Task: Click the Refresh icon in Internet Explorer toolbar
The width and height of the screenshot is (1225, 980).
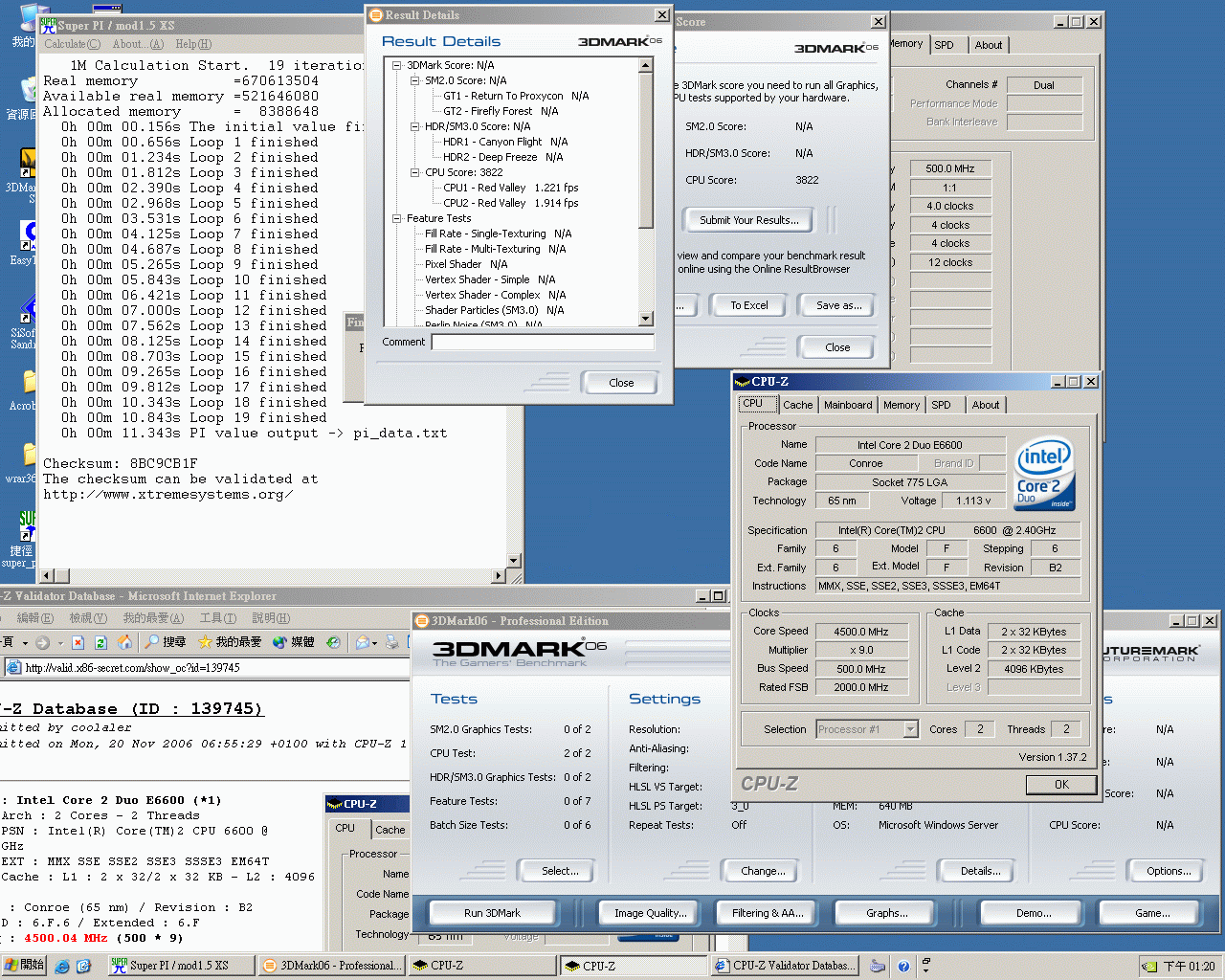Action: pyautogui.click(x=100, y=642)
